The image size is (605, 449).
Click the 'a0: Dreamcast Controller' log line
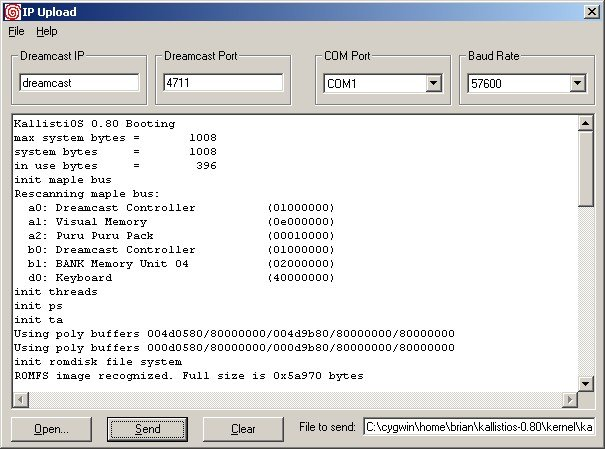(181, 208)
